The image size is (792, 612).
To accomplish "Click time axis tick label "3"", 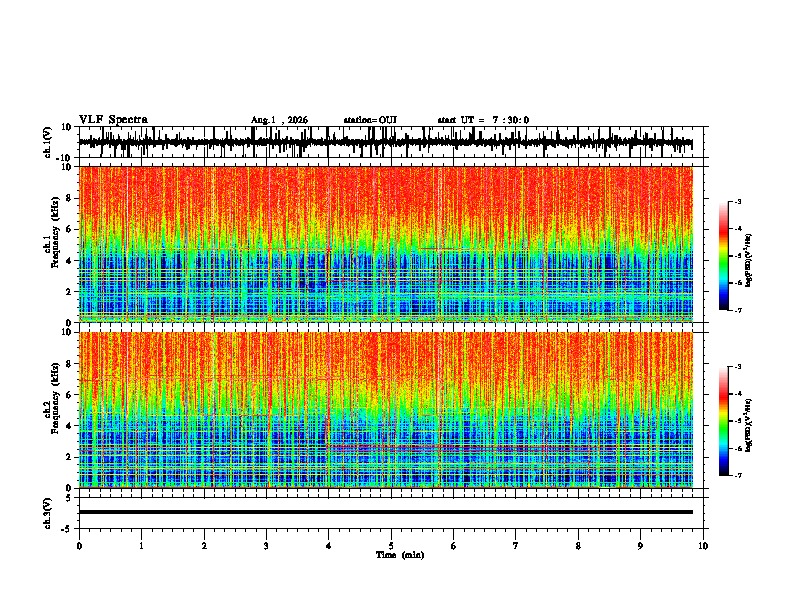I will 266,546.
